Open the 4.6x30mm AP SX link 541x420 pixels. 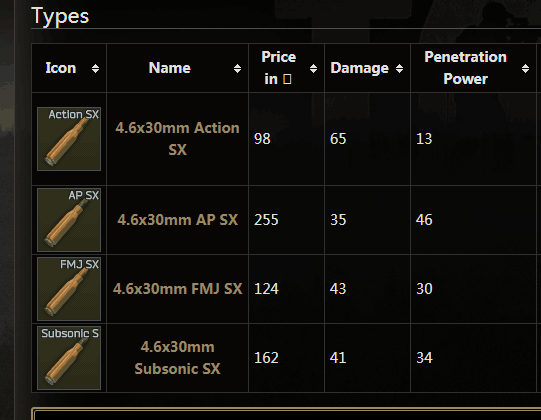pos(177,220)
